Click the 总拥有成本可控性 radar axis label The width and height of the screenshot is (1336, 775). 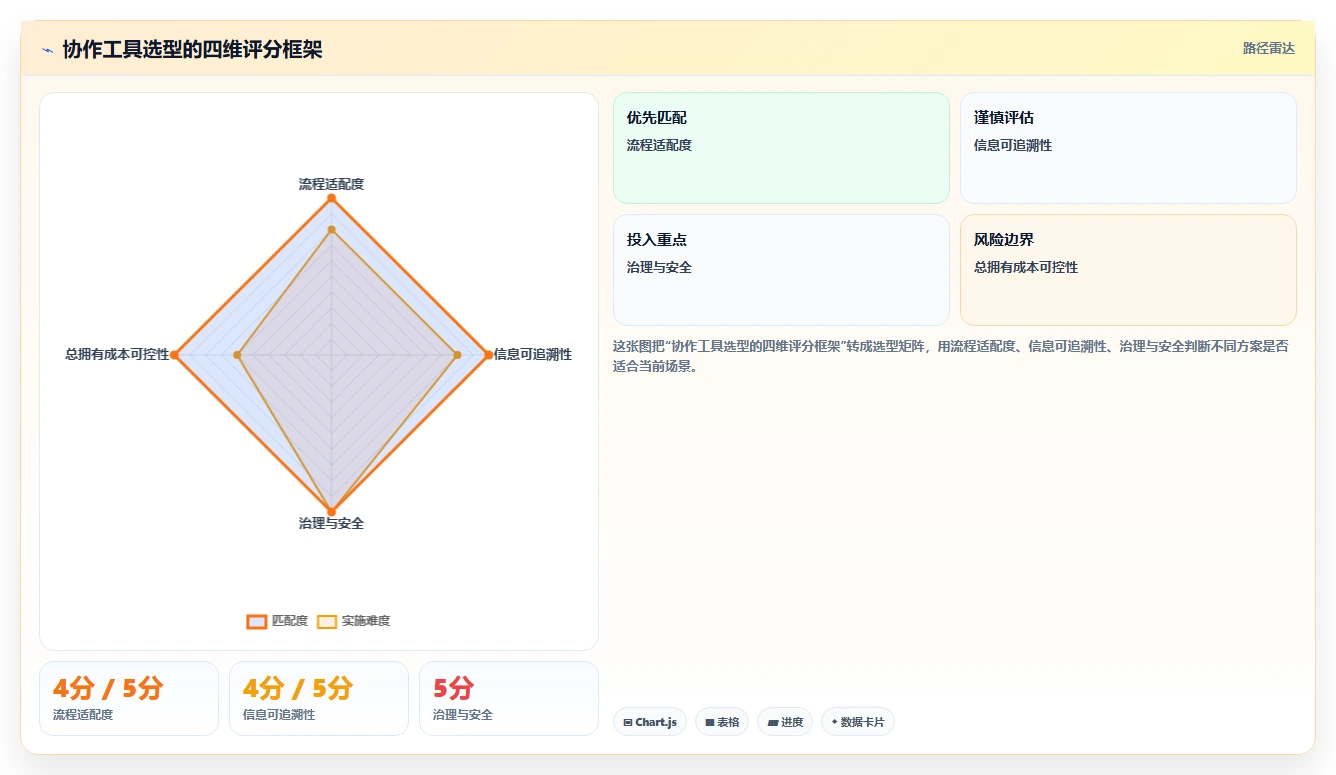117,354
